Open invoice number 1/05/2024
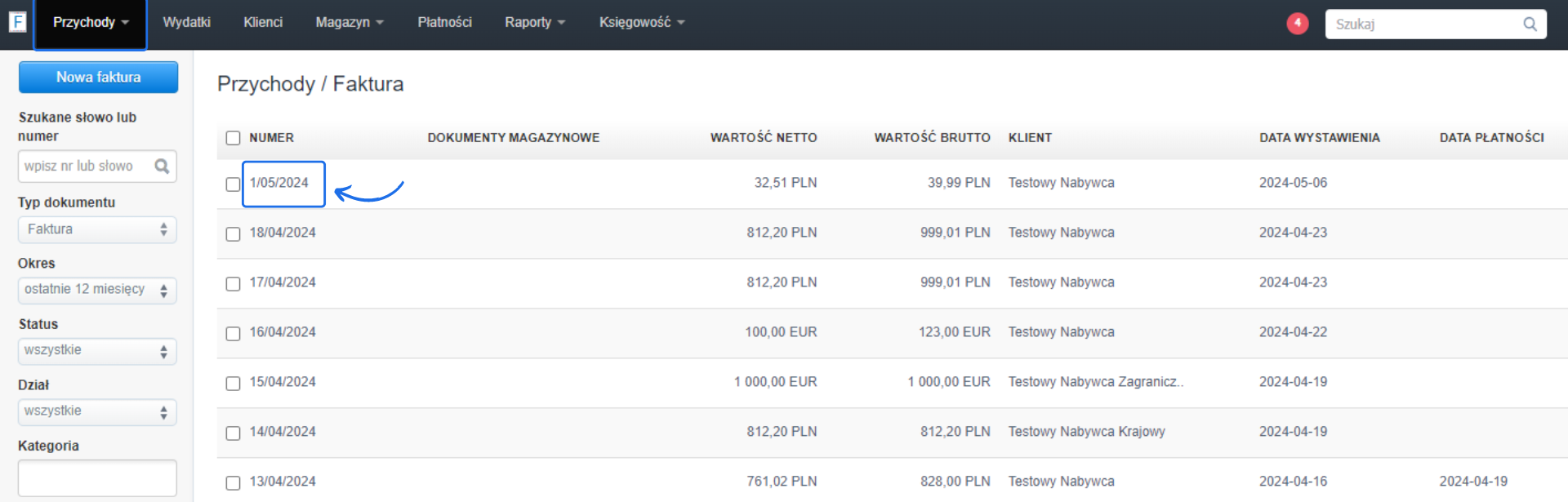The image size is (1568, 502). point(279,183)
